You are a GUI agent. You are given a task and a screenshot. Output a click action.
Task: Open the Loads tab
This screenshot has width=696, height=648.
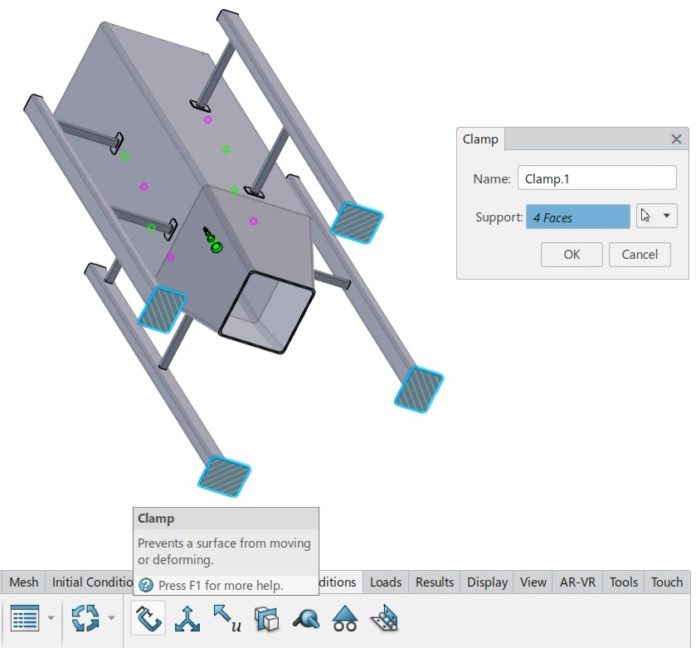coord(386,582)
